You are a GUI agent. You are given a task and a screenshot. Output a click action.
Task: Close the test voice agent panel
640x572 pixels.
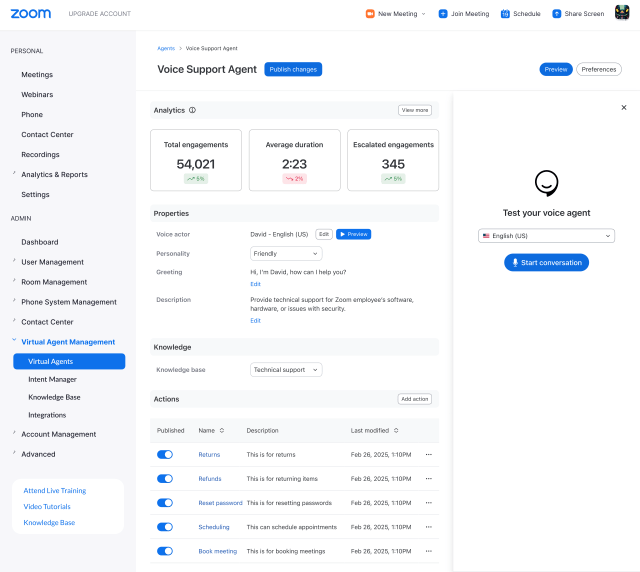click(624, 107)
